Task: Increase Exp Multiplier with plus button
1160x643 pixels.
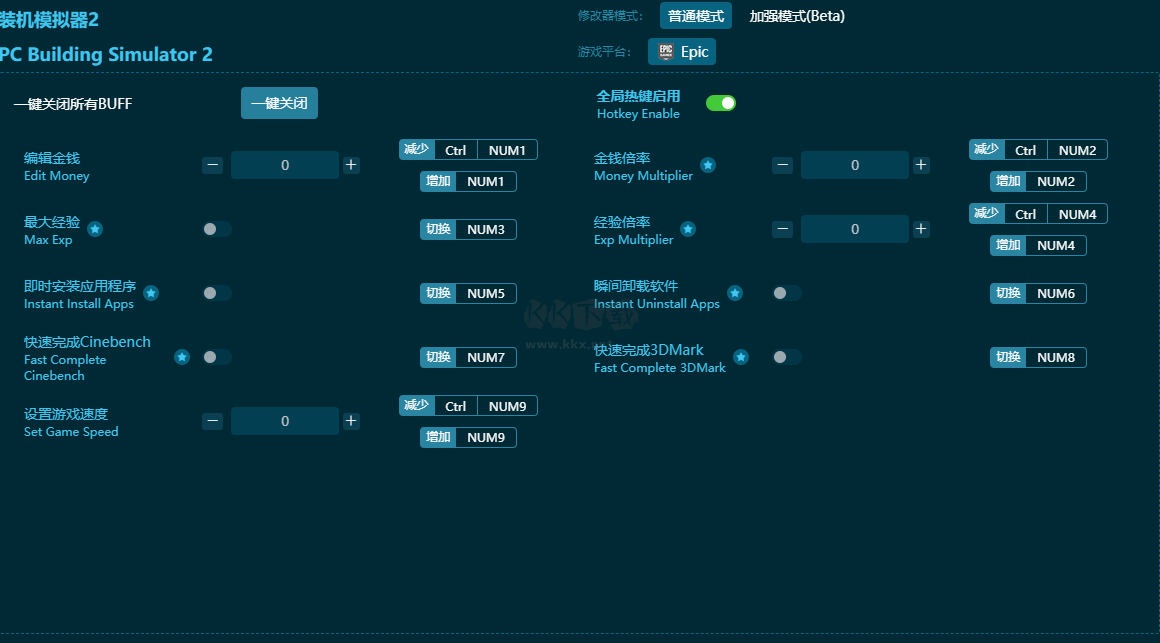Action: [x=921, y=229]
